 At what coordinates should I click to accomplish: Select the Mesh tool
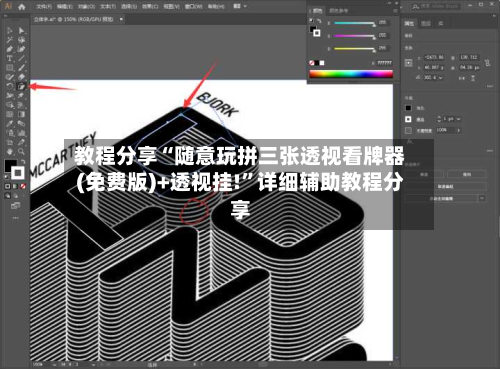pos(9,114)
